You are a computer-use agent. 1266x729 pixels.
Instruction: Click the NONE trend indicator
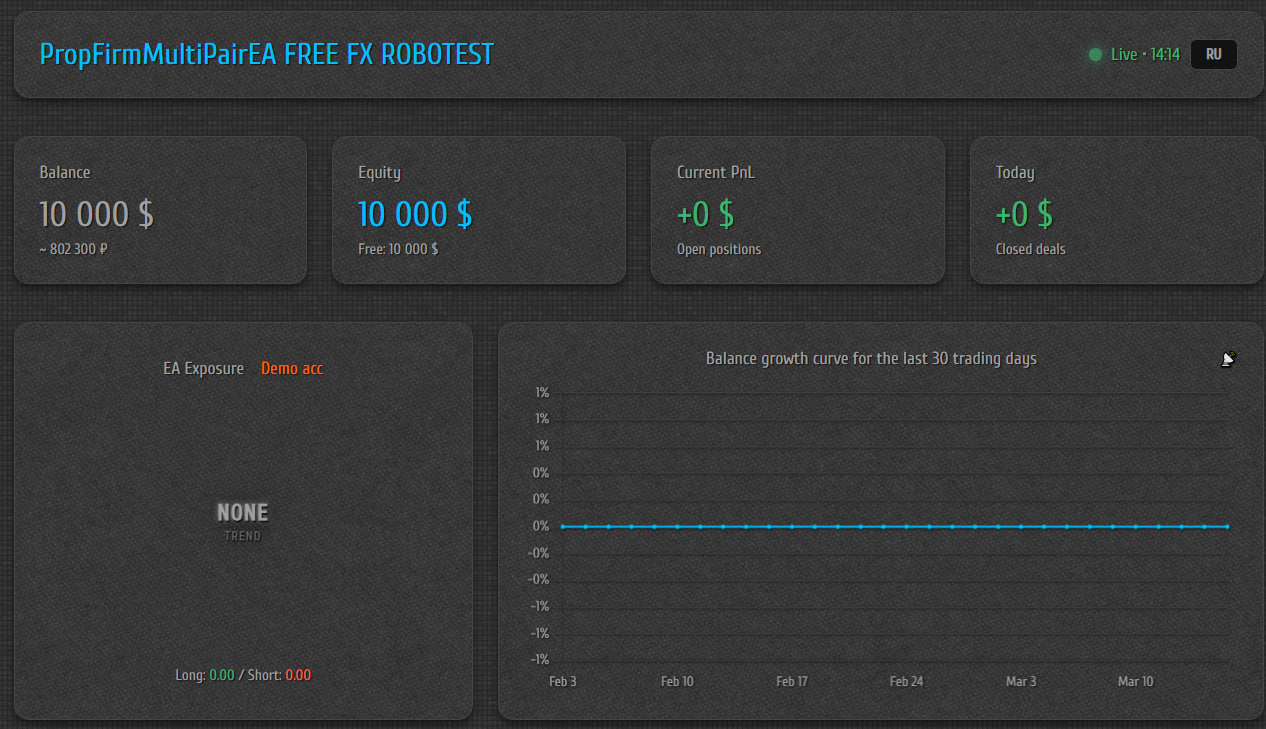coord(242,513)
